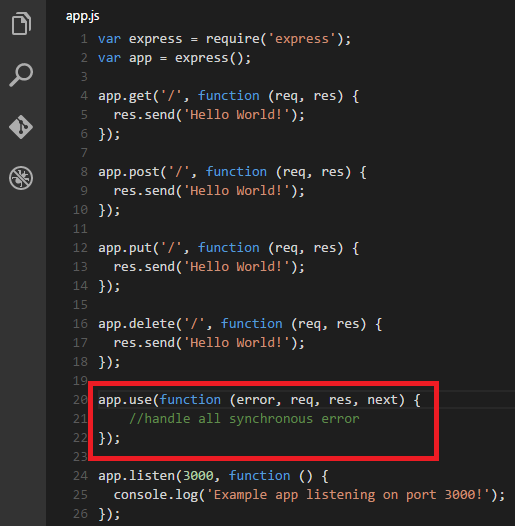Click "app.post" on line 8

coord(129,172)
